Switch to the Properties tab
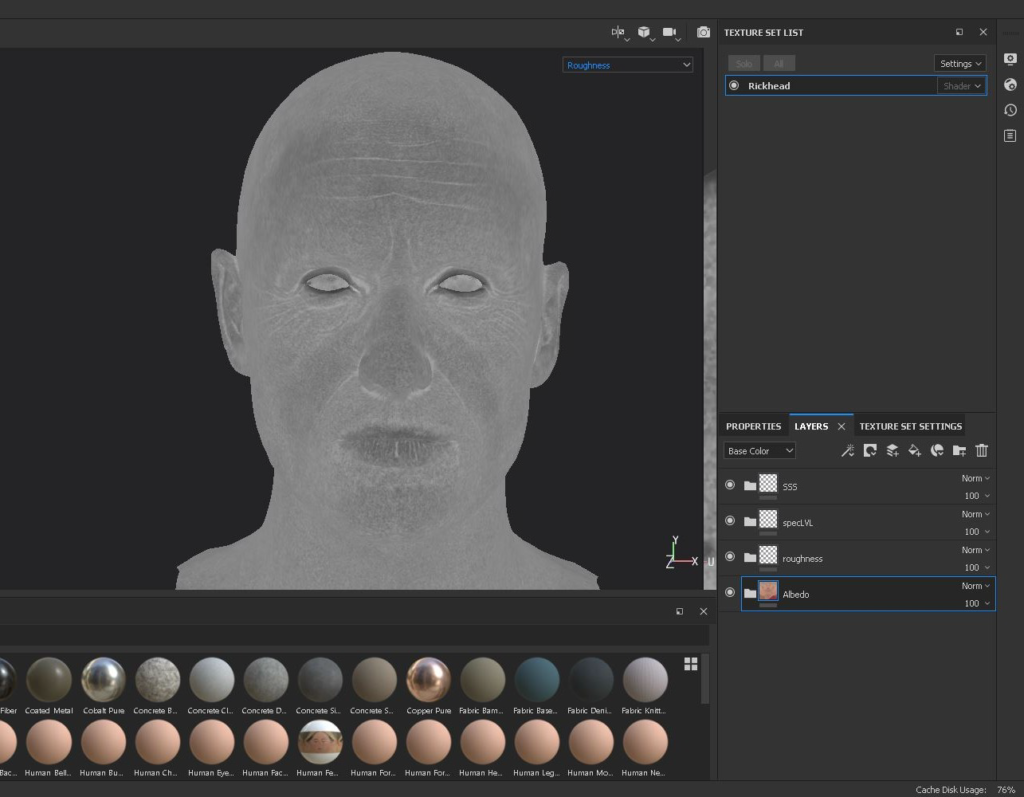Screen dimensions: 1024x797 point(753,426)
